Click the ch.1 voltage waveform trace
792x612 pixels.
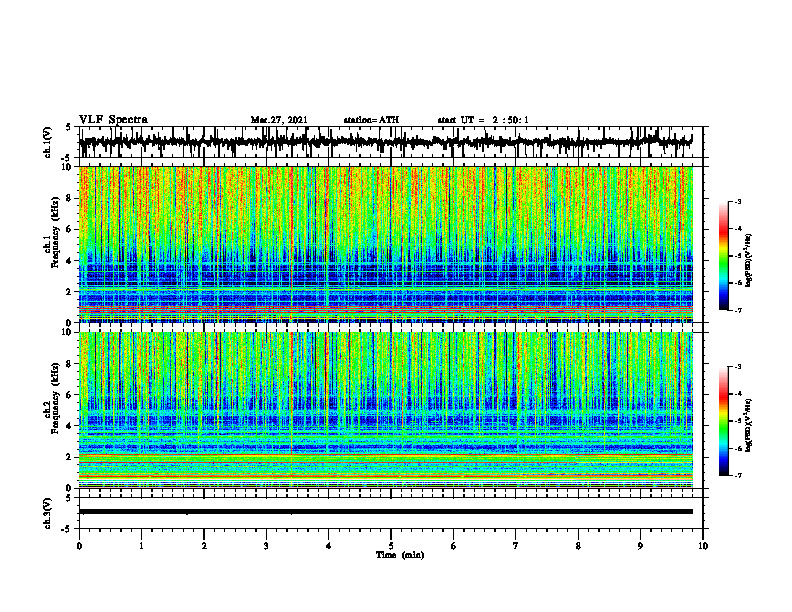[x=386, y=142]
